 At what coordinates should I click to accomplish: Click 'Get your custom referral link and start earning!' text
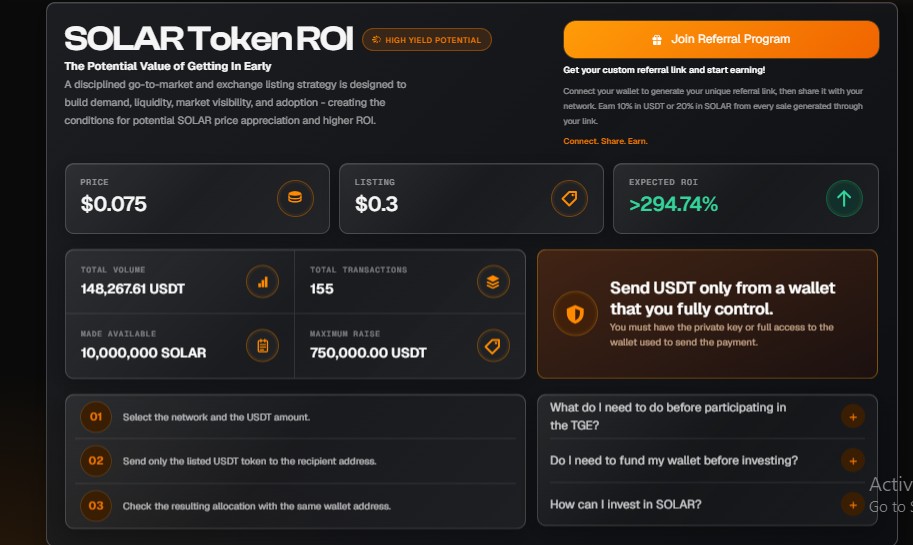pos(664,70)
